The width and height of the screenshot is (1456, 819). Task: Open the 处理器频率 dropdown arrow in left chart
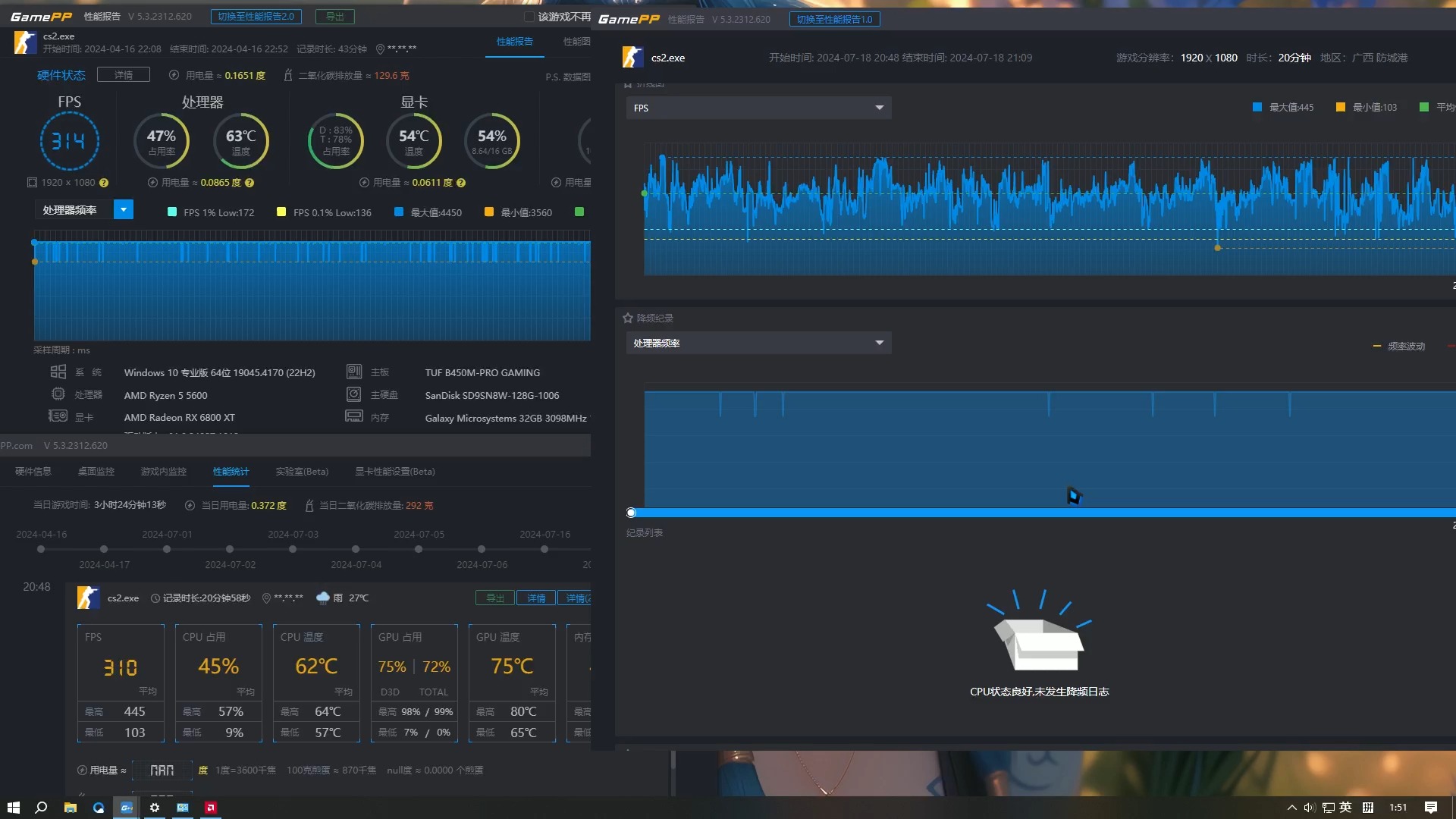[x=123, y=209]
